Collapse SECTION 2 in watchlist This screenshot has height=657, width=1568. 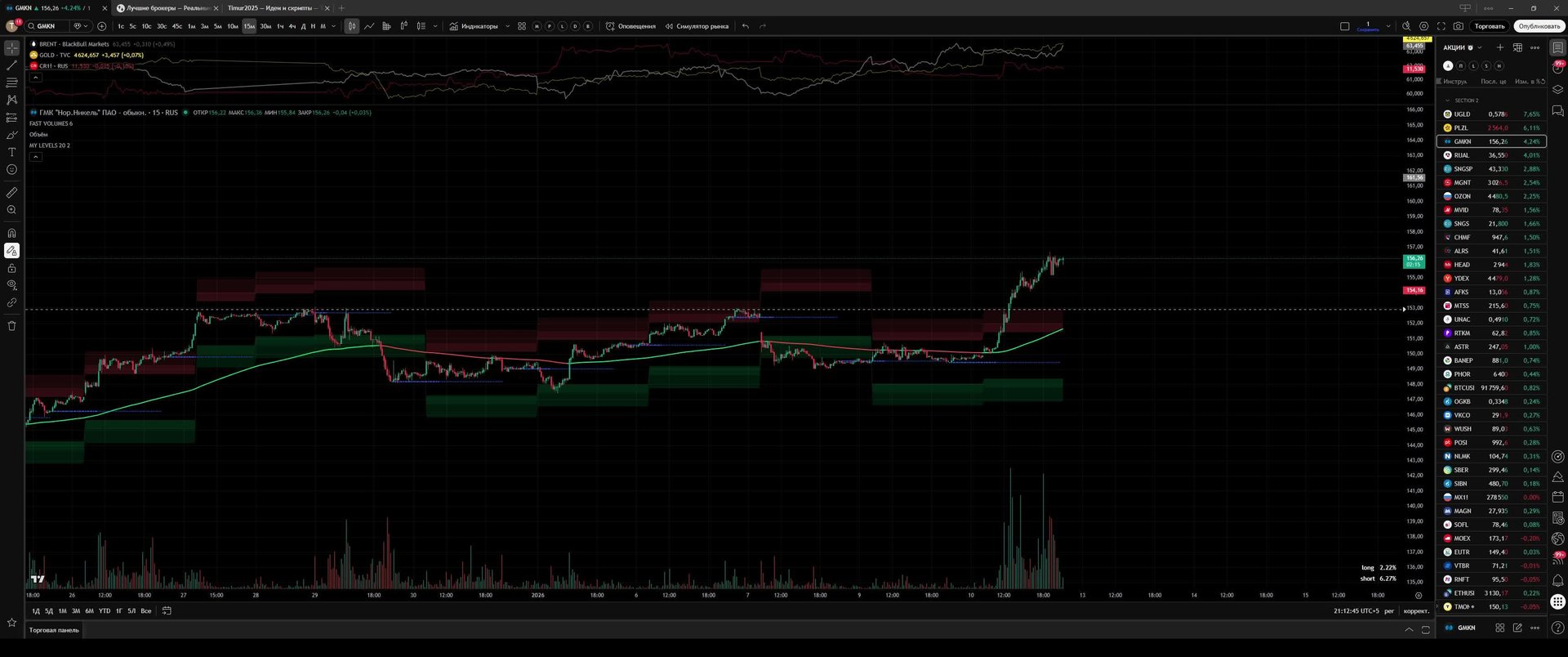coord(1448,101)
